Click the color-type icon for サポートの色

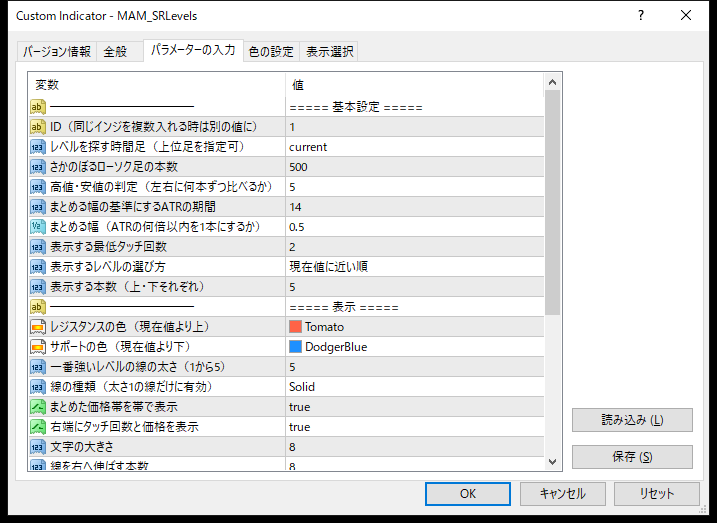coord(38,347)
